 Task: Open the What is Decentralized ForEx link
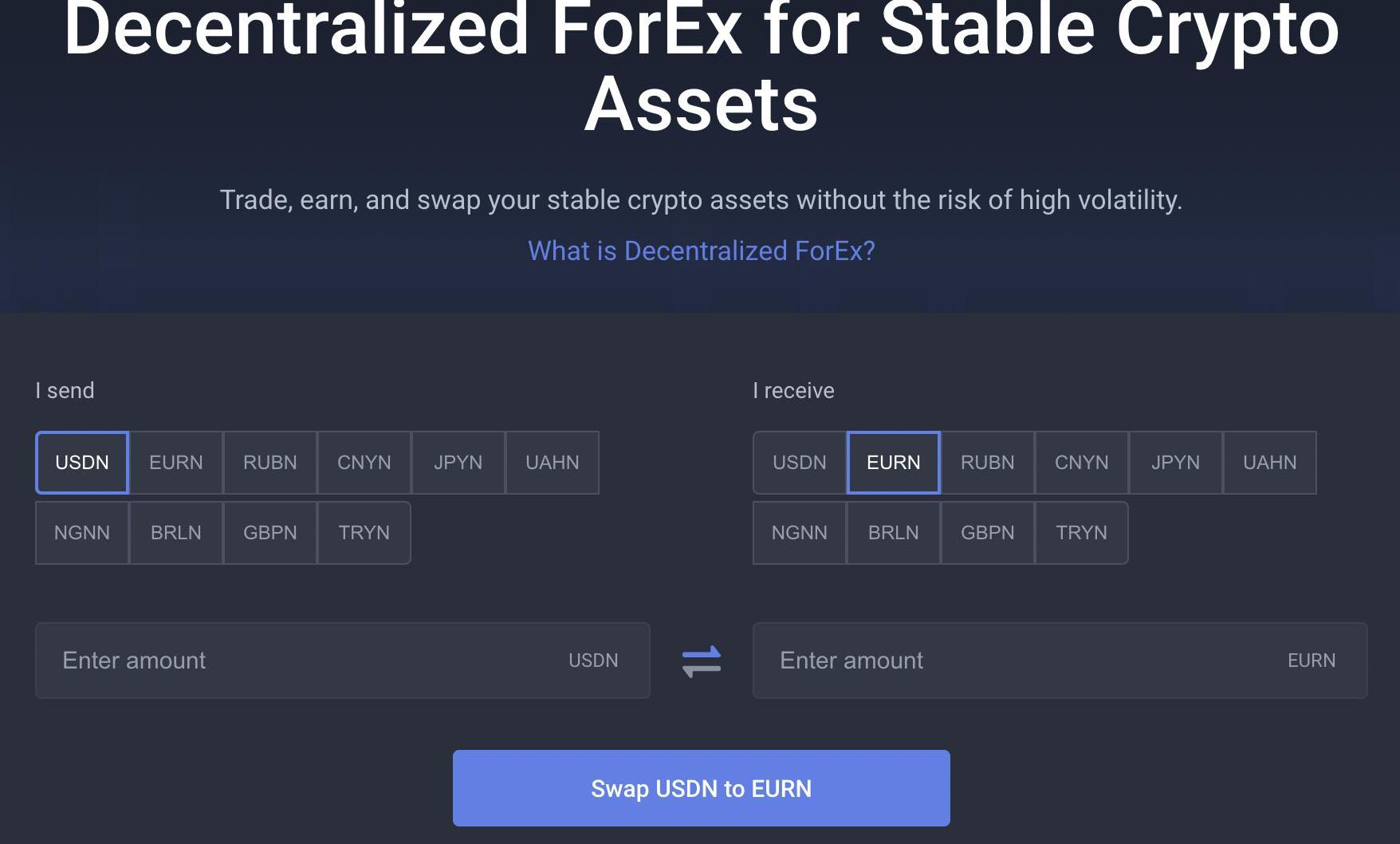point(702,251)
